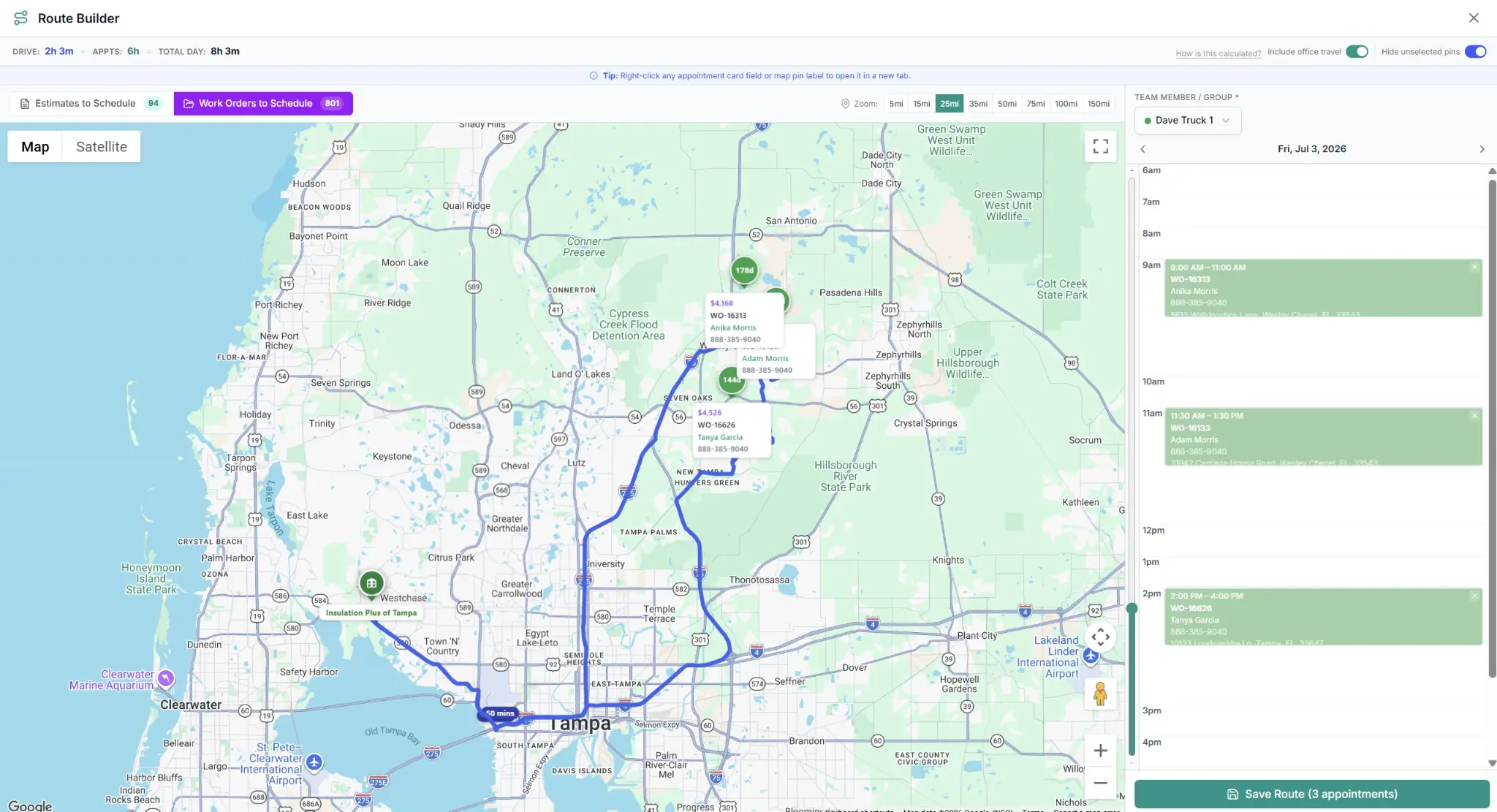Click the green current-time slider handle

pyautogui.click(x=1132, y=608)
